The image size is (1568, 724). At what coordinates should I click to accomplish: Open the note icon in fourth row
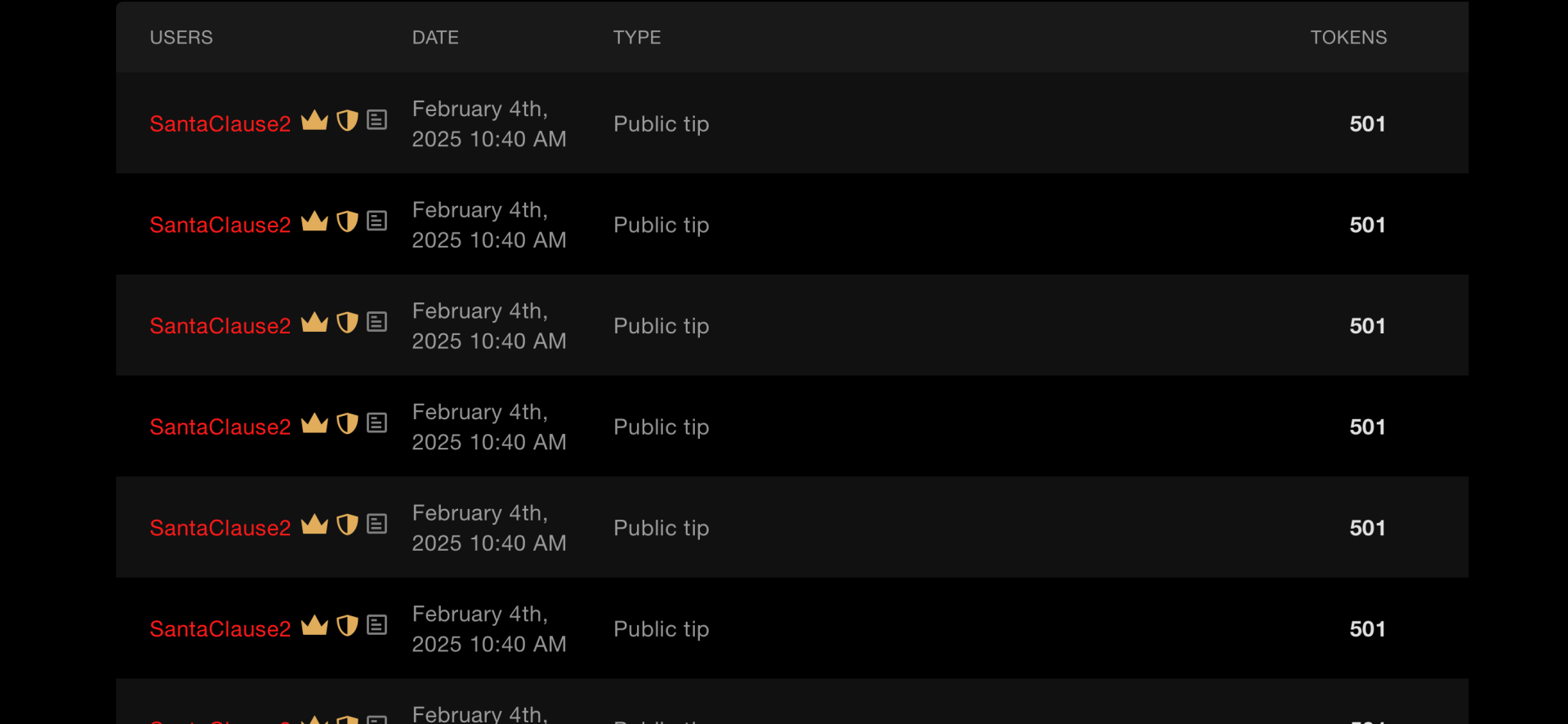coord(376,423)
